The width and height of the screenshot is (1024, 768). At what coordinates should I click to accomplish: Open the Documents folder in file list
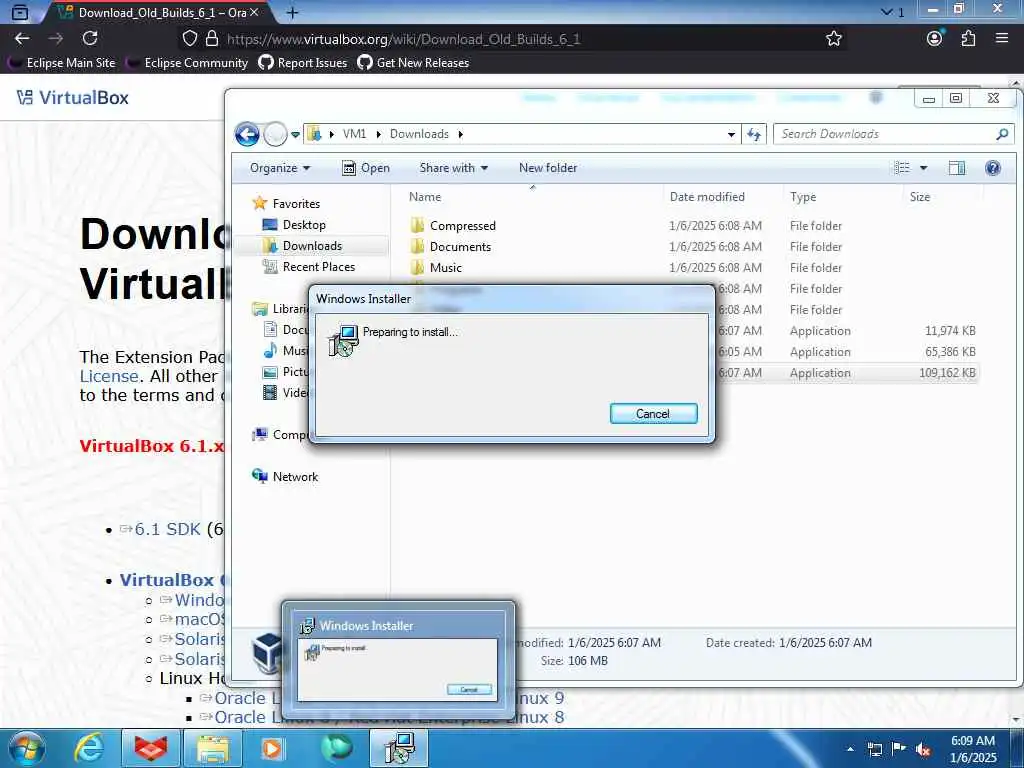pyautogui.click(x=451, y=246)
